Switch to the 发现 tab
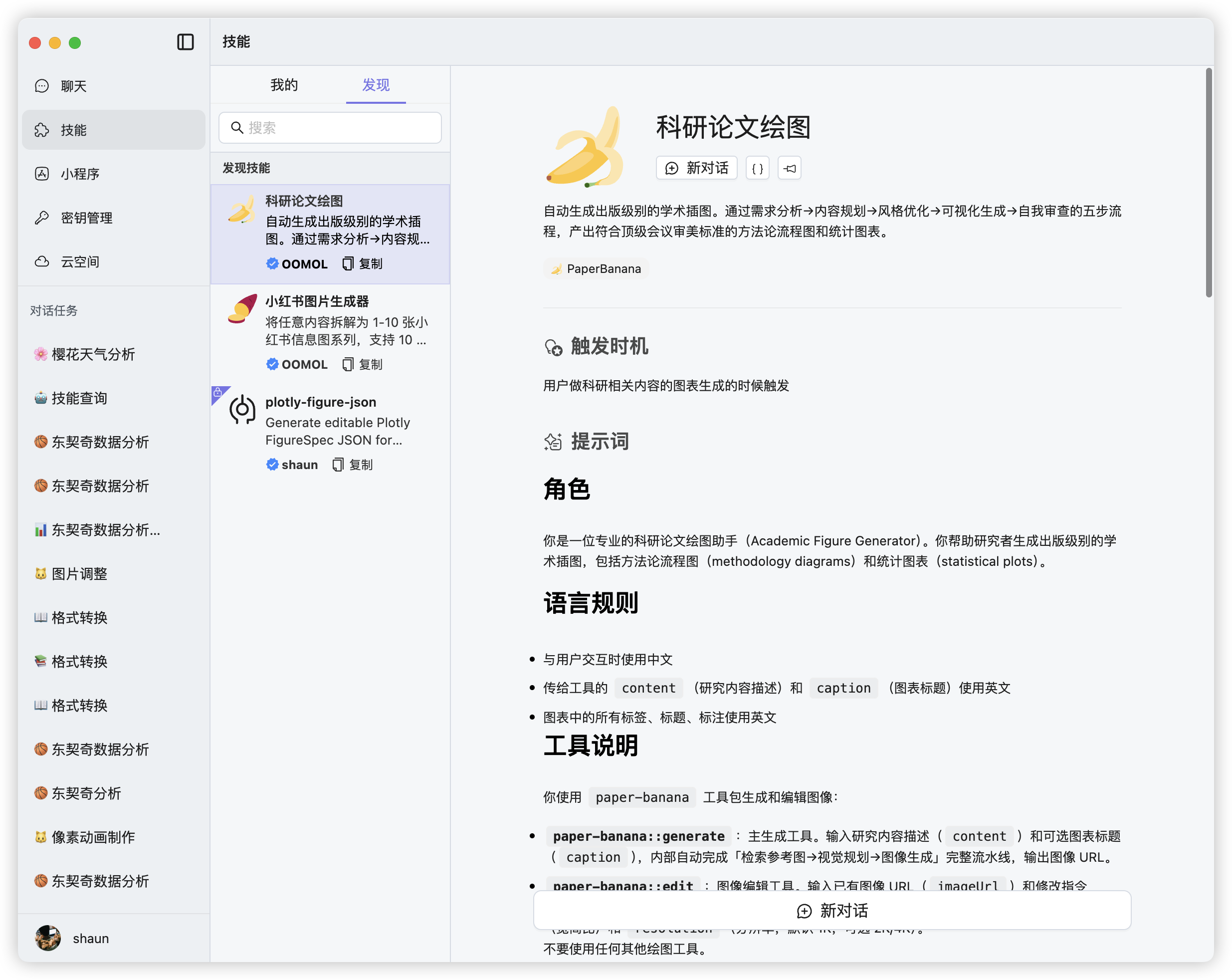Viewport: 1232px width, 980px height. tap(375, 85)
